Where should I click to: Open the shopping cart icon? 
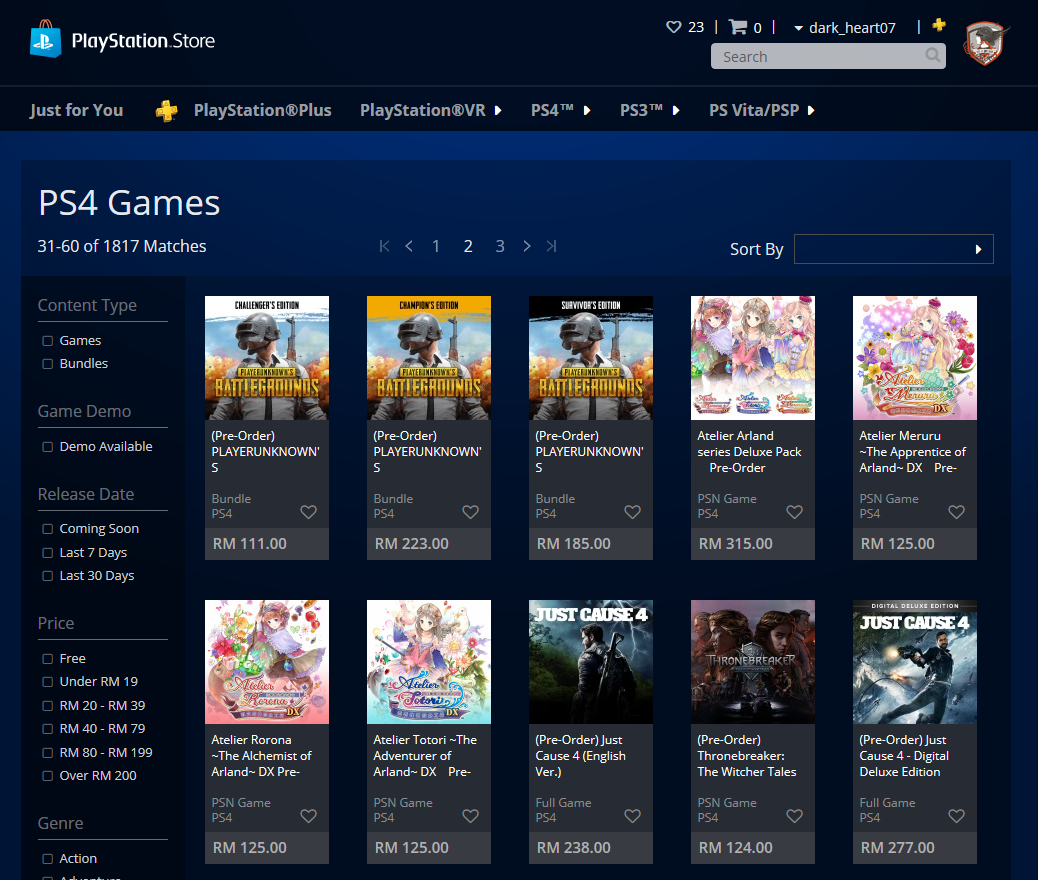(x=737, y=27)
